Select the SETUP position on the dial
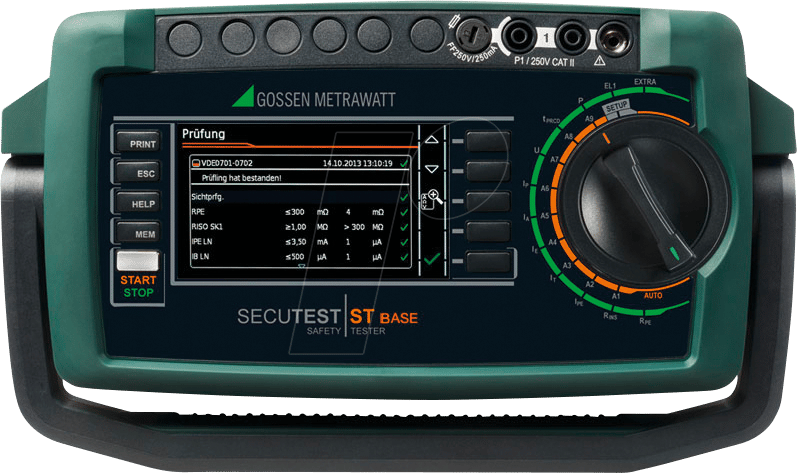Image resolution: width=798 pixels, height=473 pixels. (x=617, y=107)
